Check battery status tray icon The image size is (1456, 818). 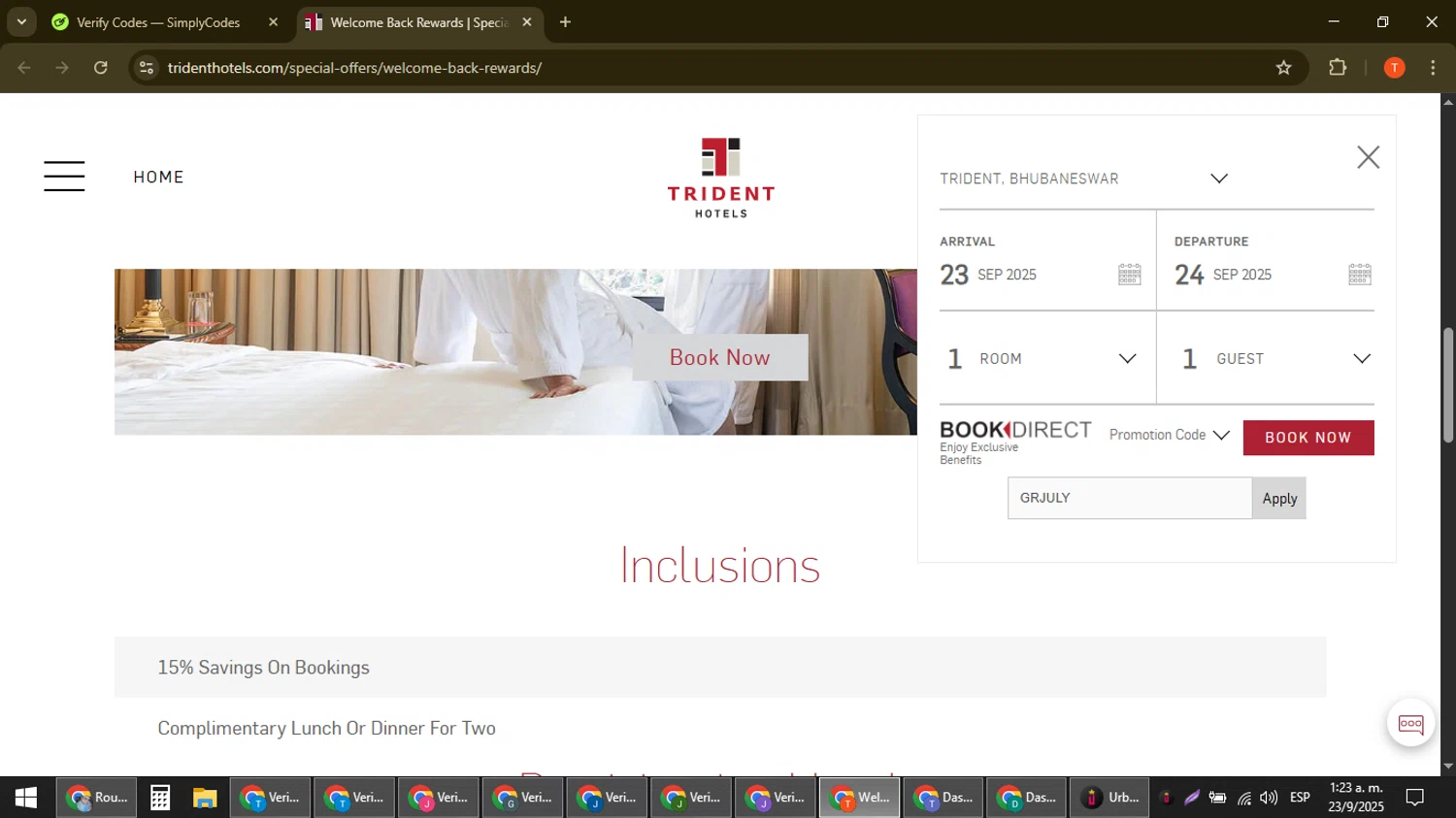click(x=1217, y=798)
